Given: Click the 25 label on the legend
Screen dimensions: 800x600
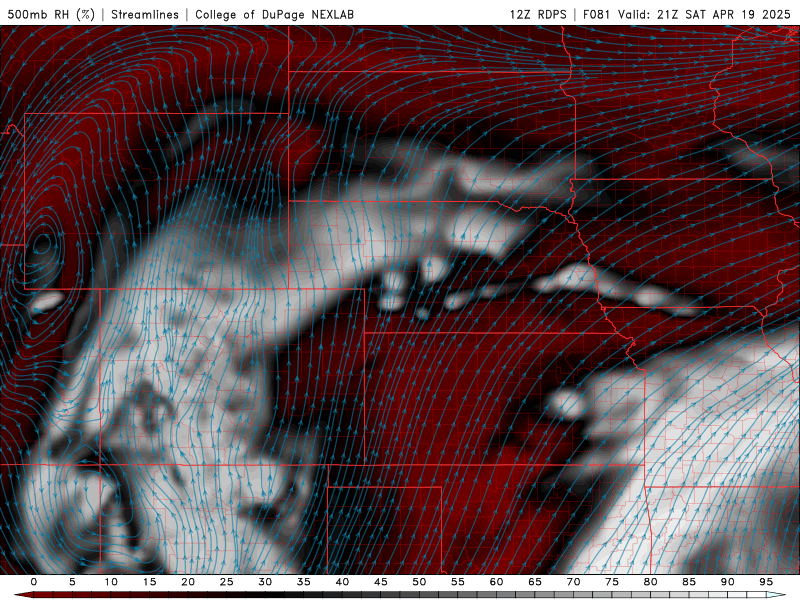Looking at the screenshot, I should tap(227, 582).
